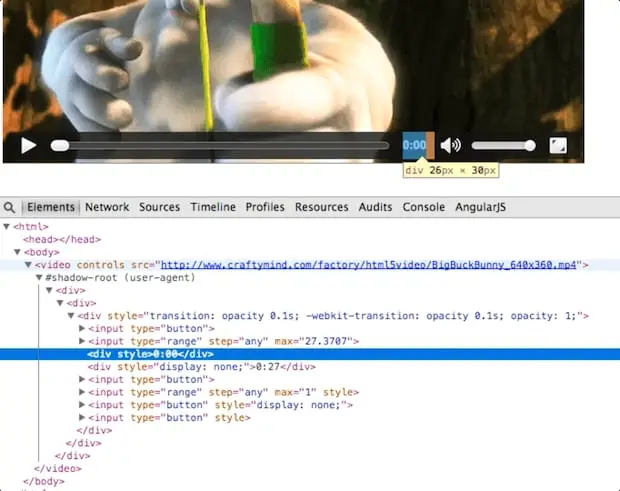This screenshot has height=491, width=620.
Task: Play the Big Buck Bunny video
Action: [28, 145]
